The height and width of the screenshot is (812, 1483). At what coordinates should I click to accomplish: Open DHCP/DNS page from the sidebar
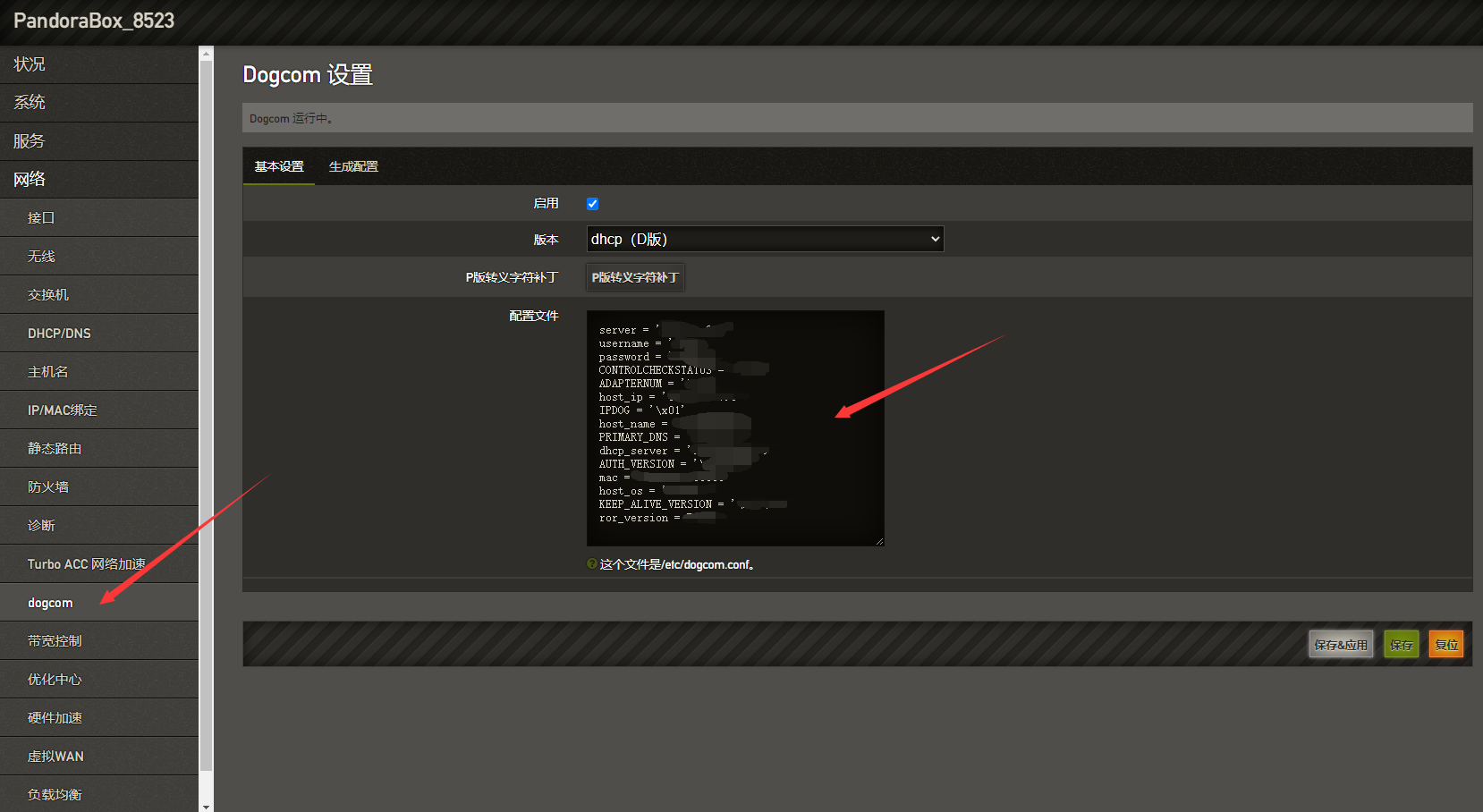coord(98,334)
